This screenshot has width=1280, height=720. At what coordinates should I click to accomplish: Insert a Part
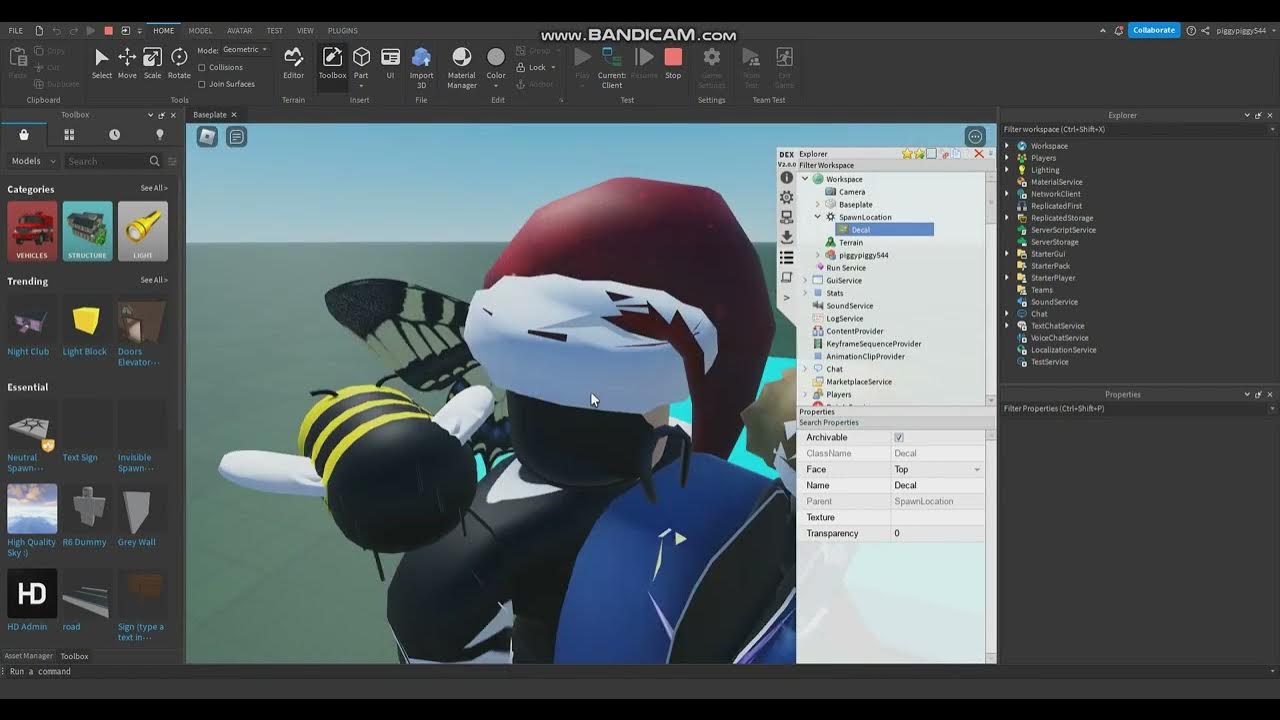point(361,62)
